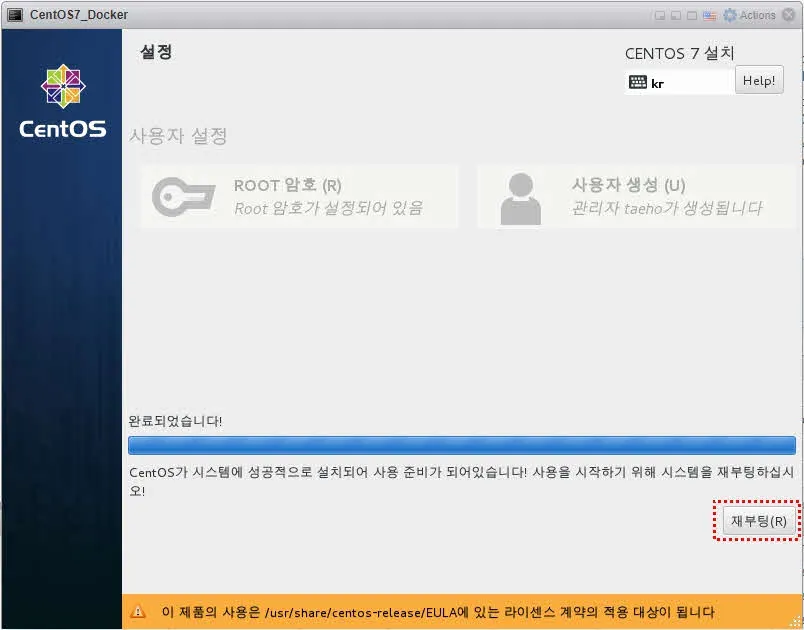Click the second window-size icon in title bar
This screenshot has width=804, height=630.
point(676,15)
